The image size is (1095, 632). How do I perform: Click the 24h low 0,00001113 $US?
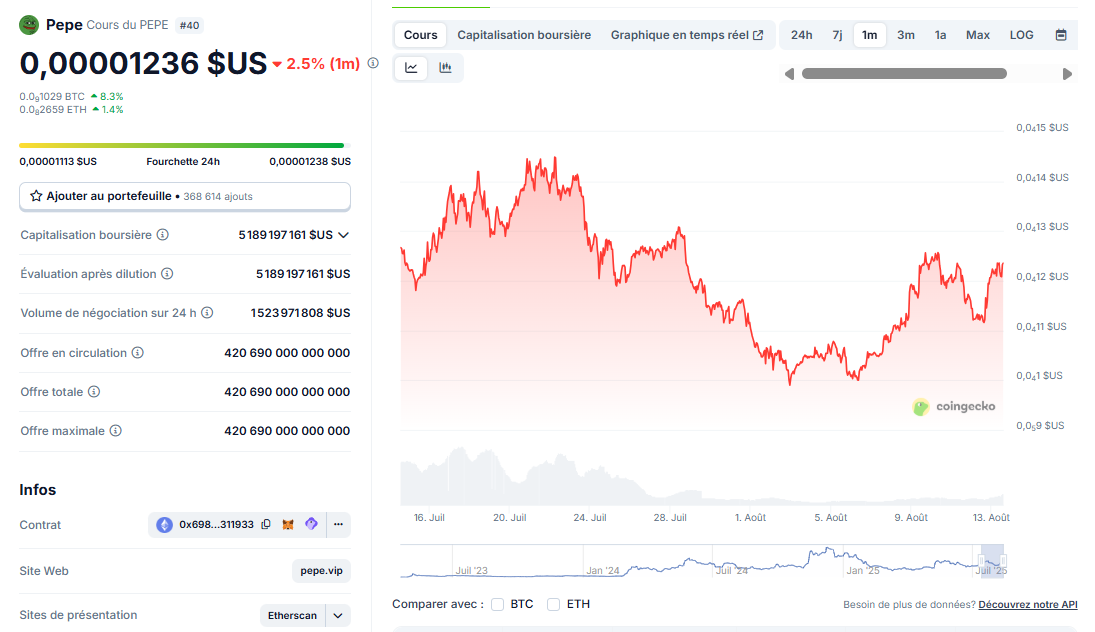(x=58, y=161)
